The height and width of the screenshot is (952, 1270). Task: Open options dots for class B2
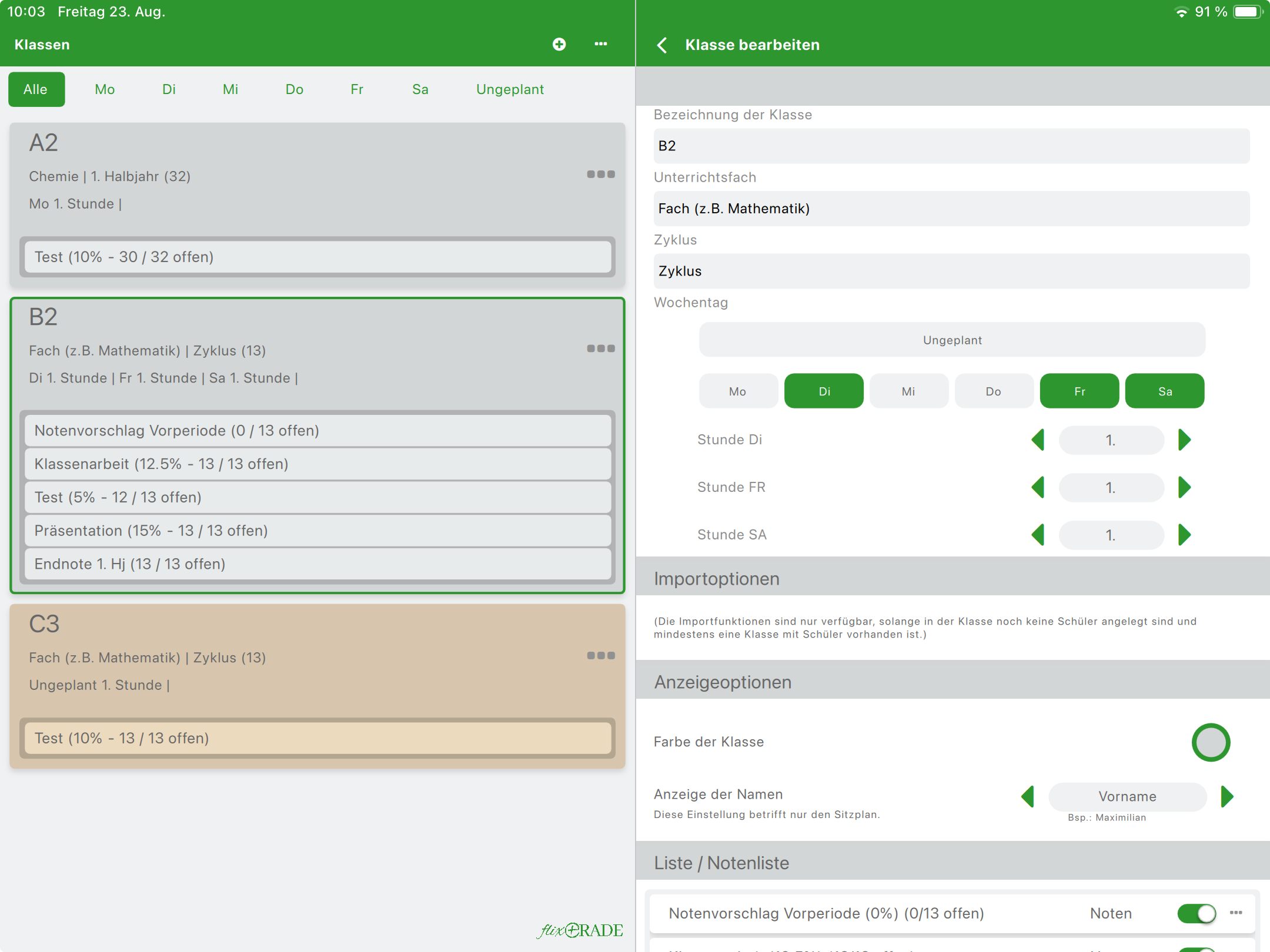pos(600,348)
